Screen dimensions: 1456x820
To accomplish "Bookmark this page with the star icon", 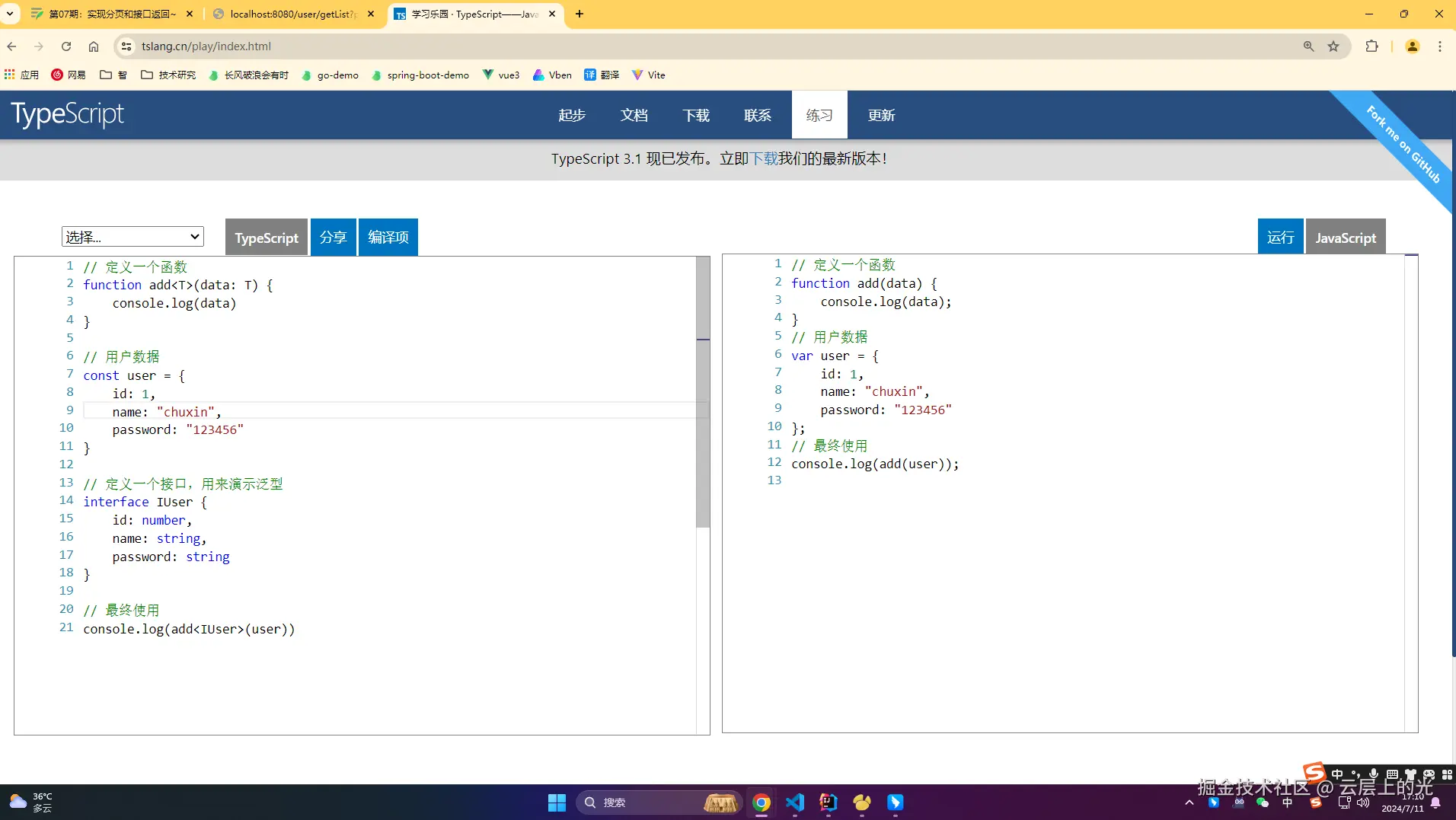I will [1333, 46].
